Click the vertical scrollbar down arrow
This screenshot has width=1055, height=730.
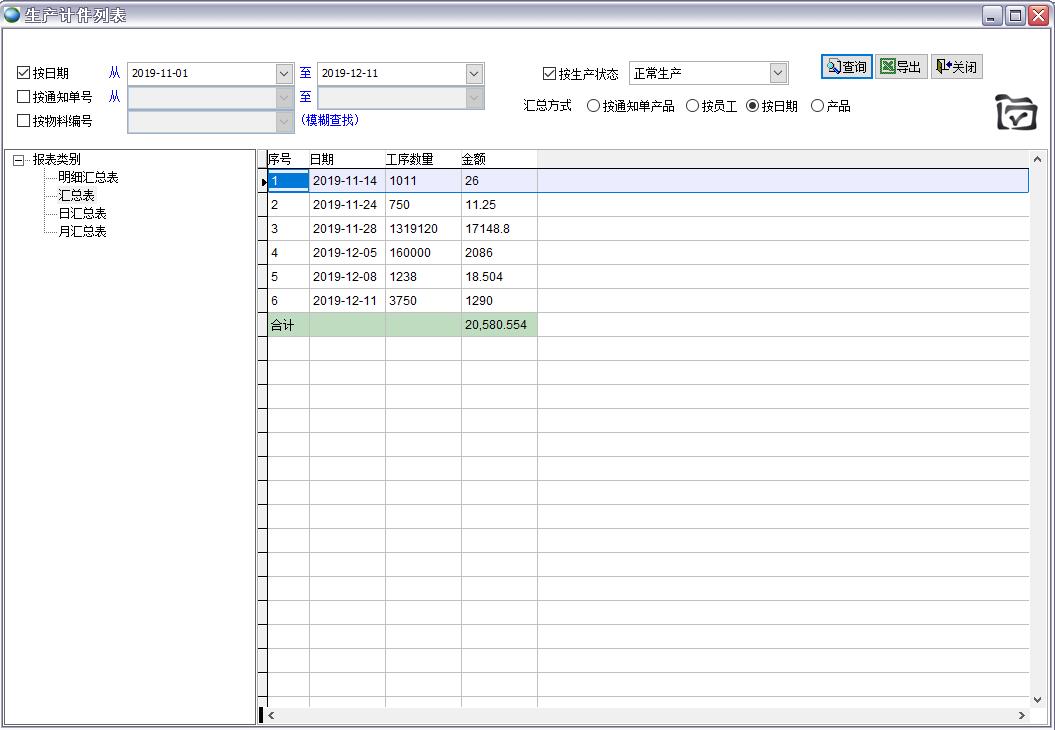pos(1037,700)
